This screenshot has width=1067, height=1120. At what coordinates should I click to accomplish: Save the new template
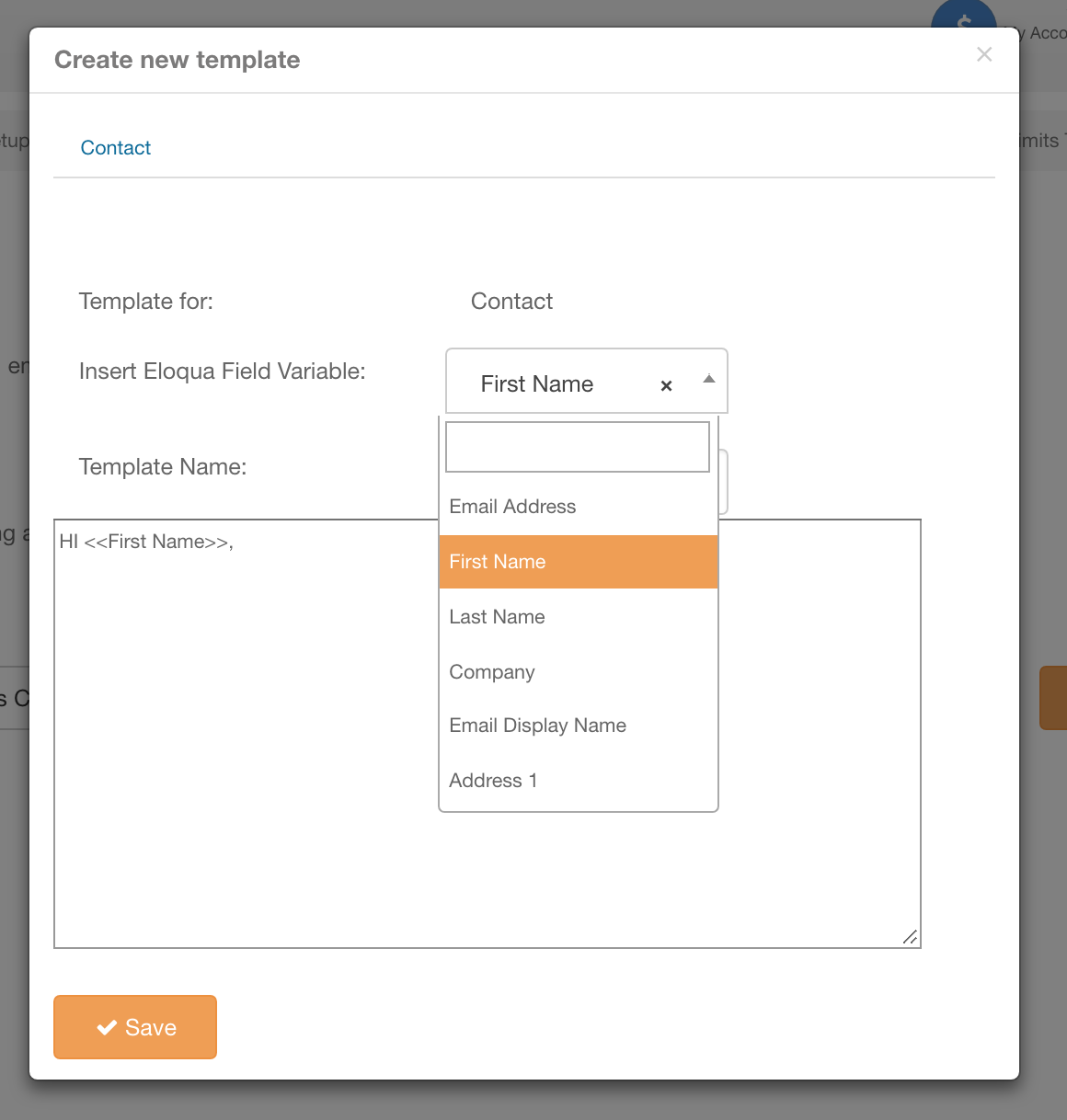coord(135,1027)
